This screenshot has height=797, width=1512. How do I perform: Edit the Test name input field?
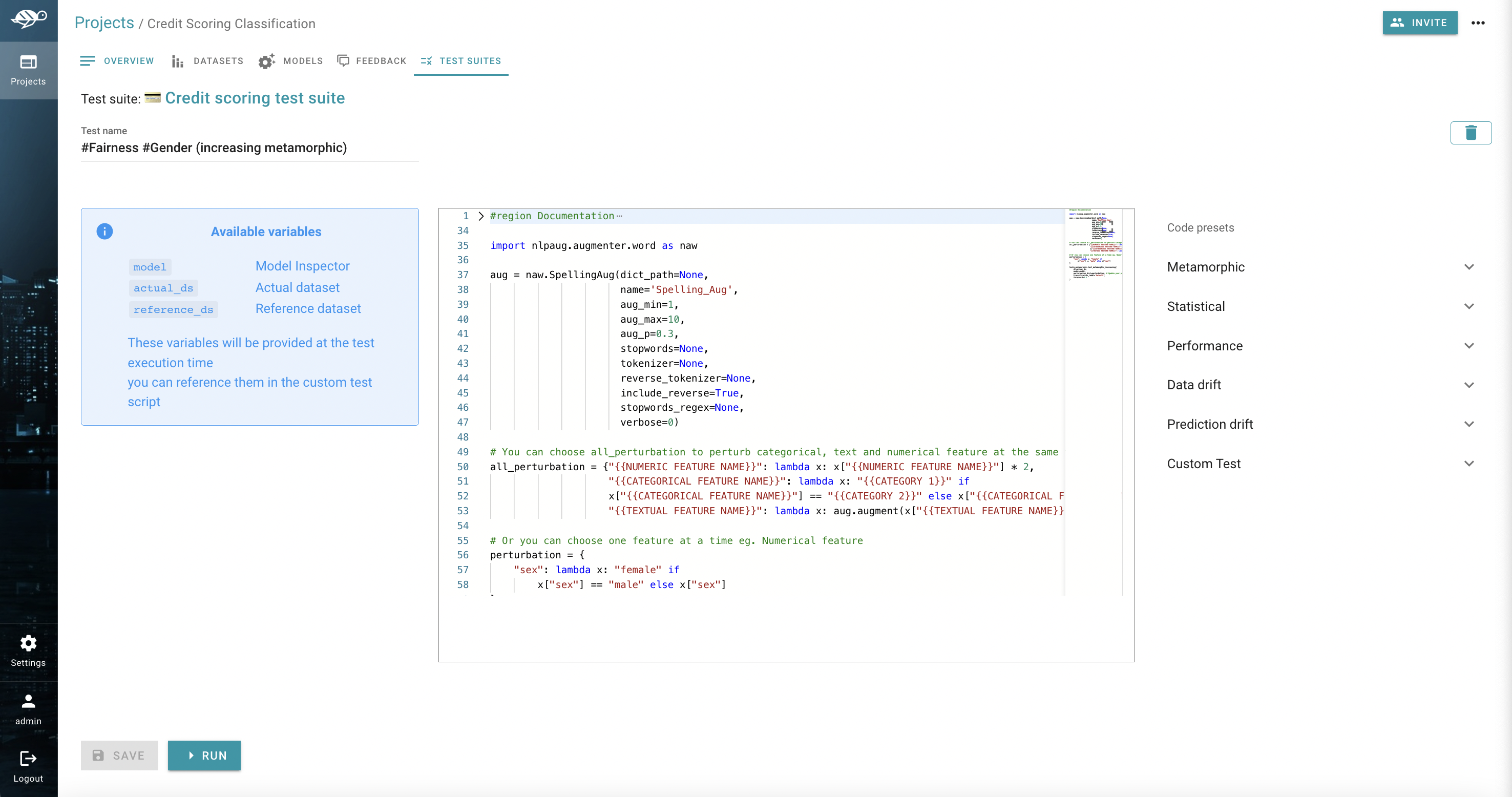click(249, 148)
